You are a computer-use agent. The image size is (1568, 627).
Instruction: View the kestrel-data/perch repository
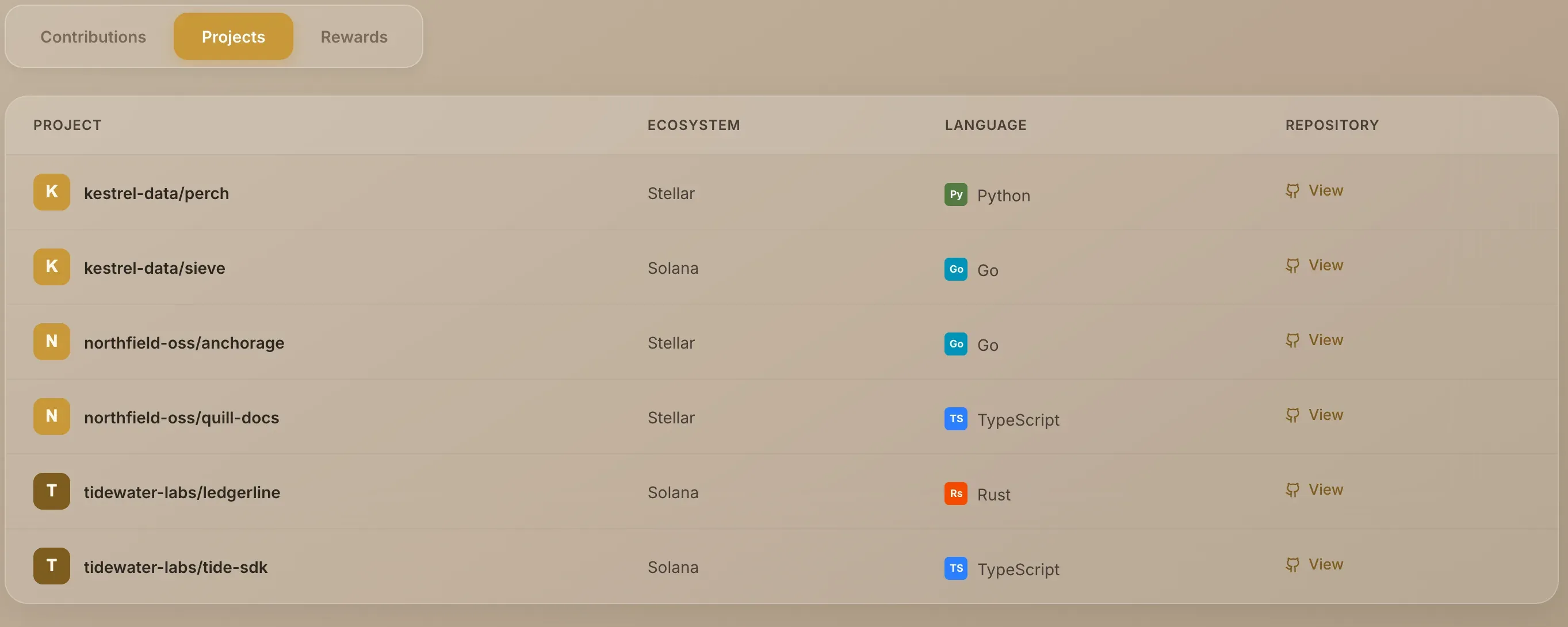pos(1315,190)
